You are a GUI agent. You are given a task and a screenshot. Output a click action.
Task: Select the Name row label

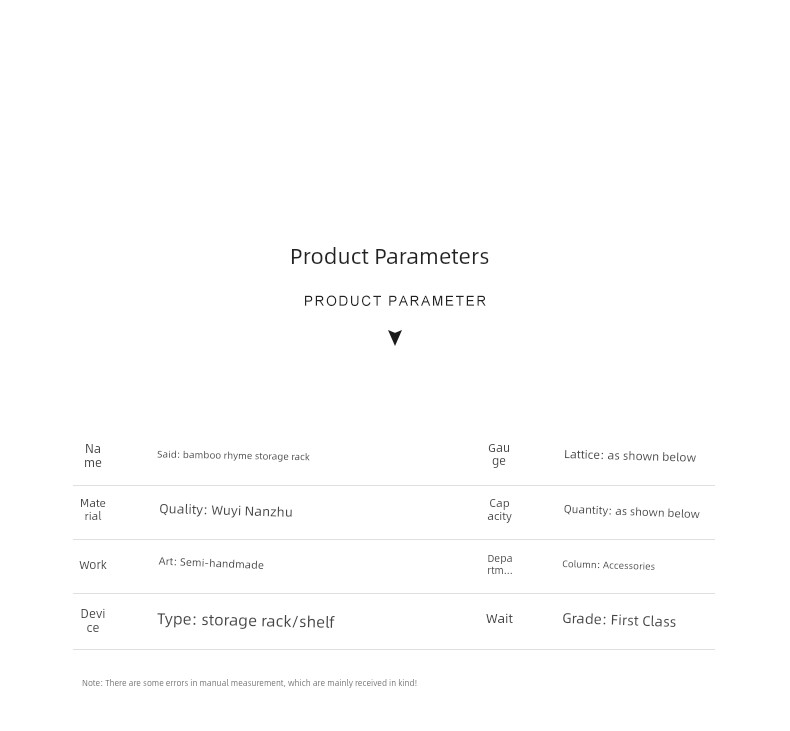pyautogui.click(x=93, y=455)
